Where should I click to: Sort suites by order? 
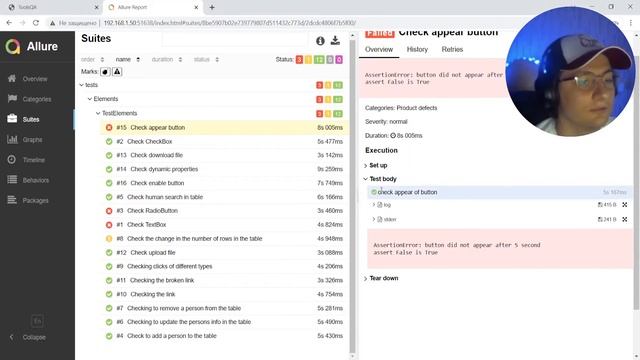point(93,60)
